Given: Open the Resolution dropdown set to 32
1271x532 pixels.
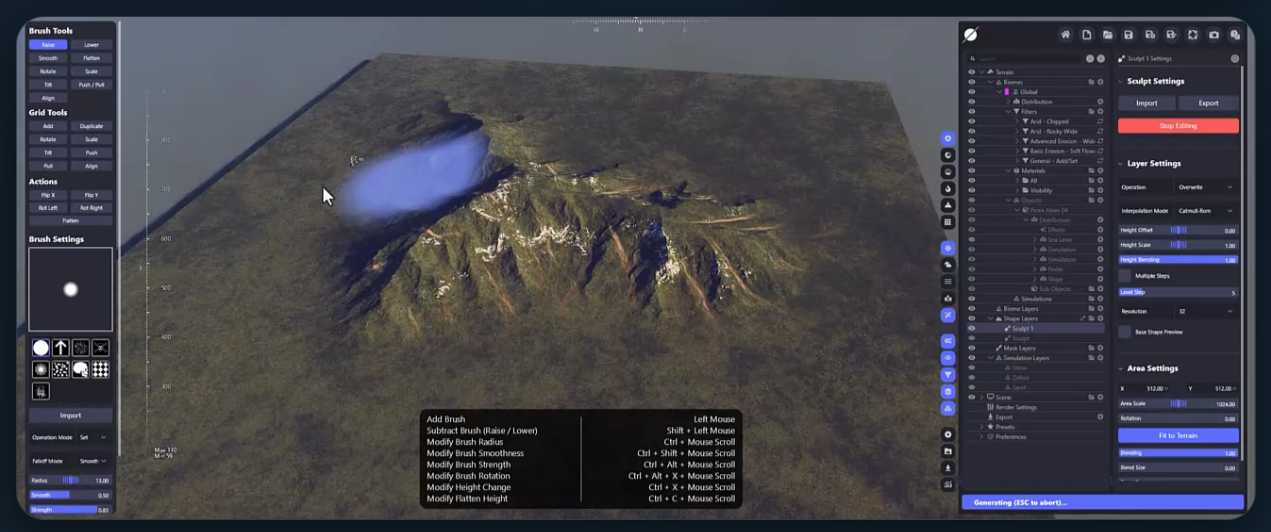Looking at the screenshot, I should click(x=1206, y=311).
